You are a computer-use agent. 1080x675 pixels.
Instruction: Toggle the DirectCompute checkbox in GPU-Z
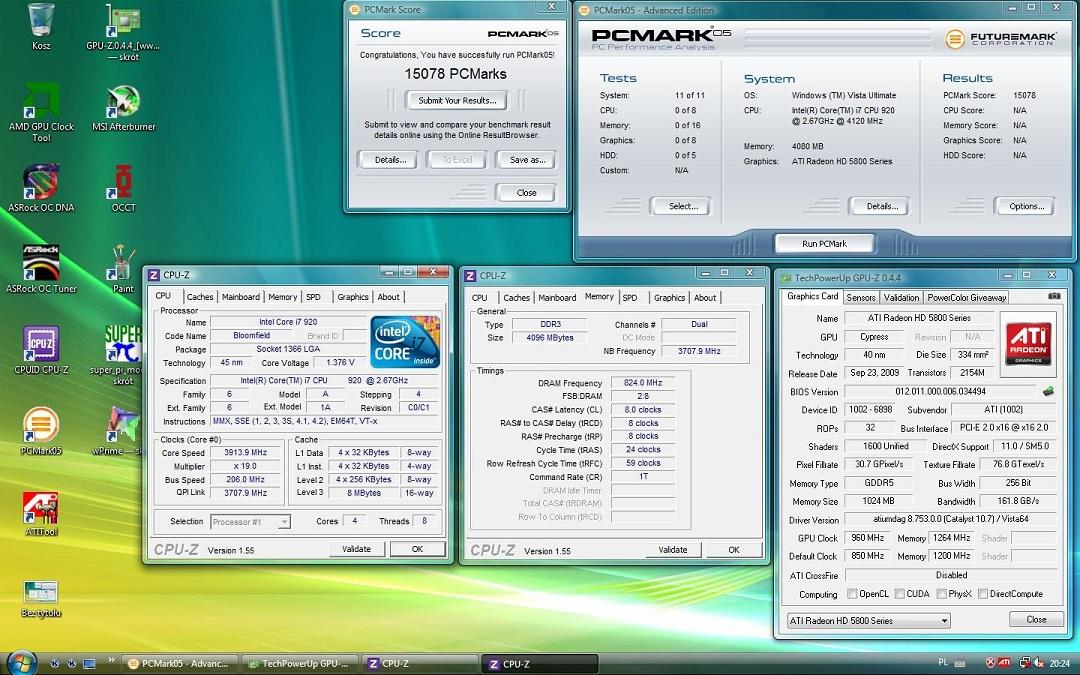point(983,594)
